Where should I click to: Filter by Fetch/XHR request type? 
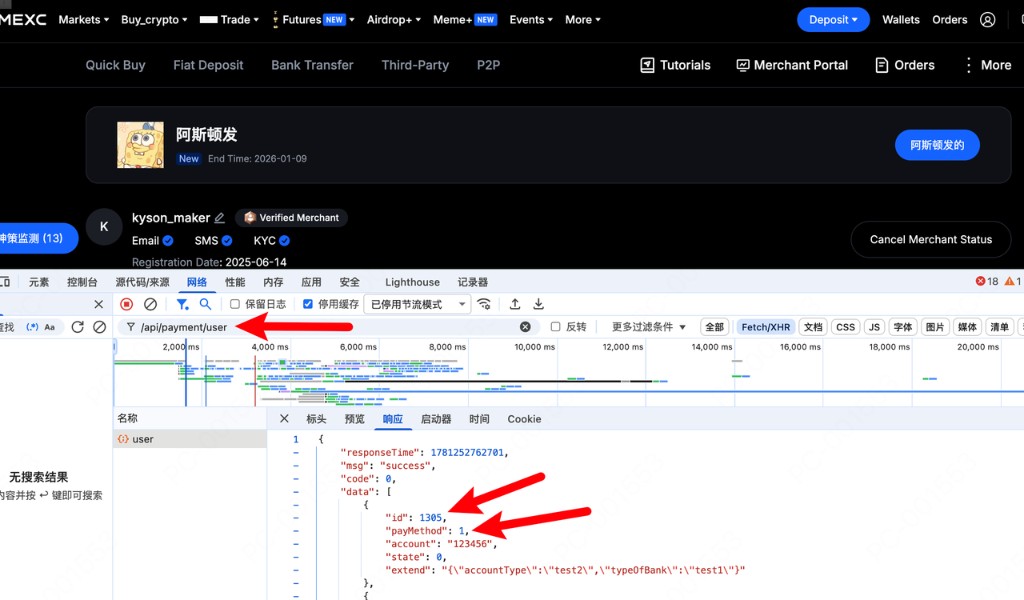point(765,327)
